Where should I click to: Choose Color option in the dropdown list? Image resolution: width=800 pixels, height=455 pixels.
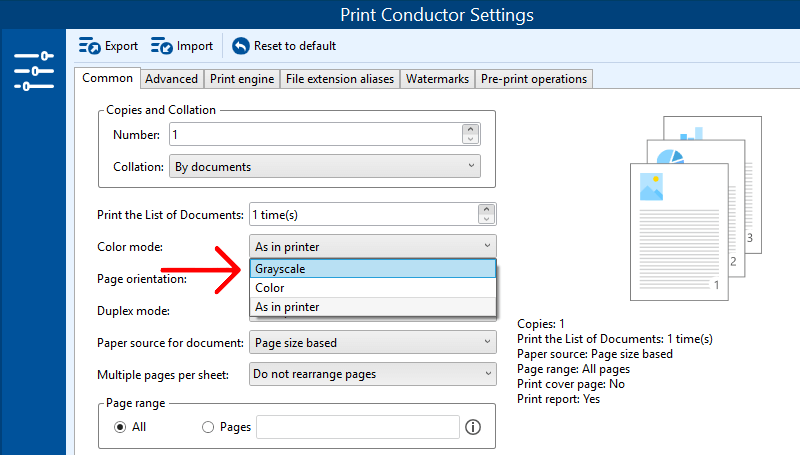click(373, 288)
